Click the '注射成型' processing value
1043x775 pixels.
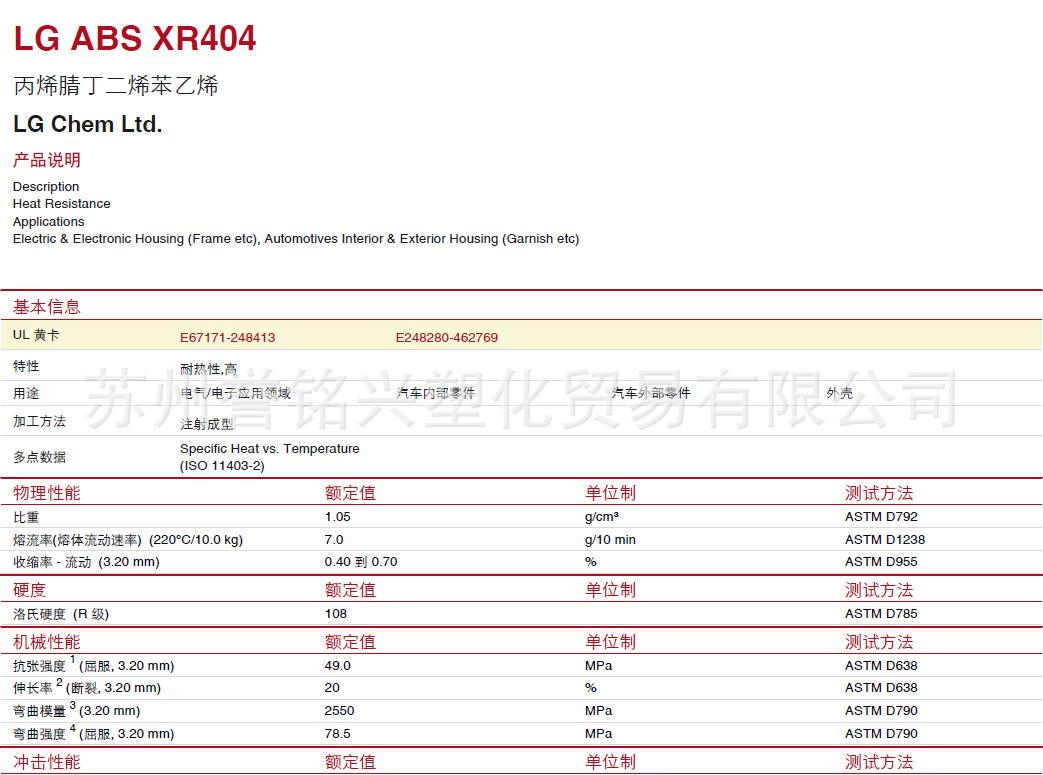point(207,424)
